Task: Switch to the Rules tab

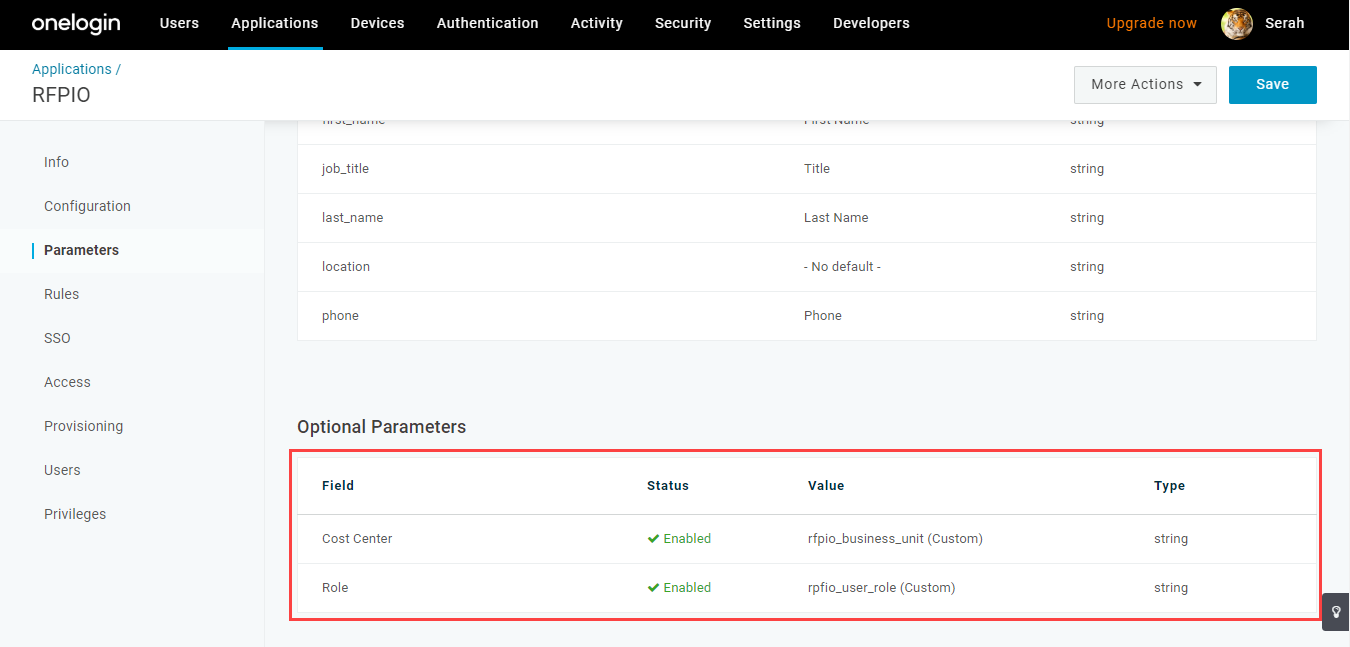Action: tap(61, 294)
